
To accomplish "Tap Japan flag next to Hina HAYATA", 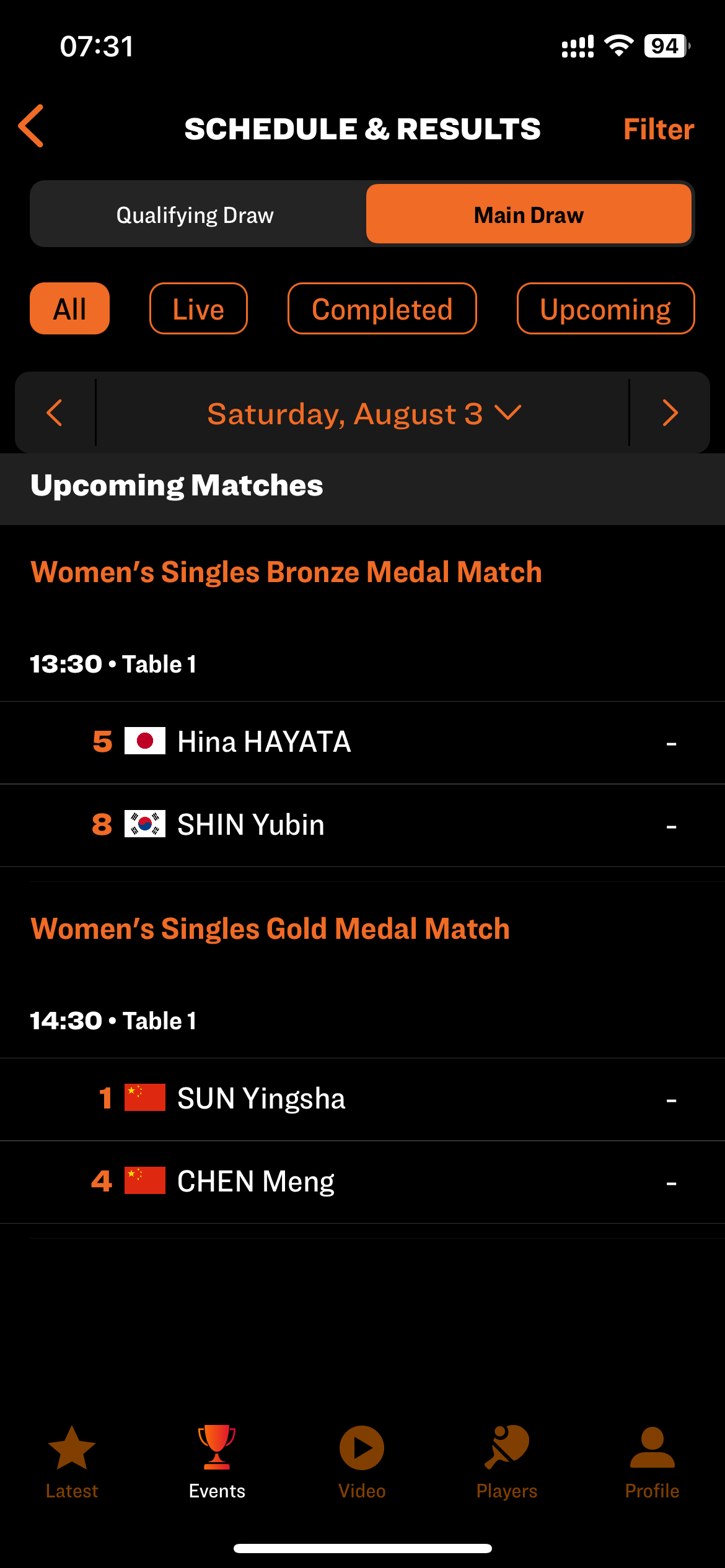I will click(x=145, y=741).
